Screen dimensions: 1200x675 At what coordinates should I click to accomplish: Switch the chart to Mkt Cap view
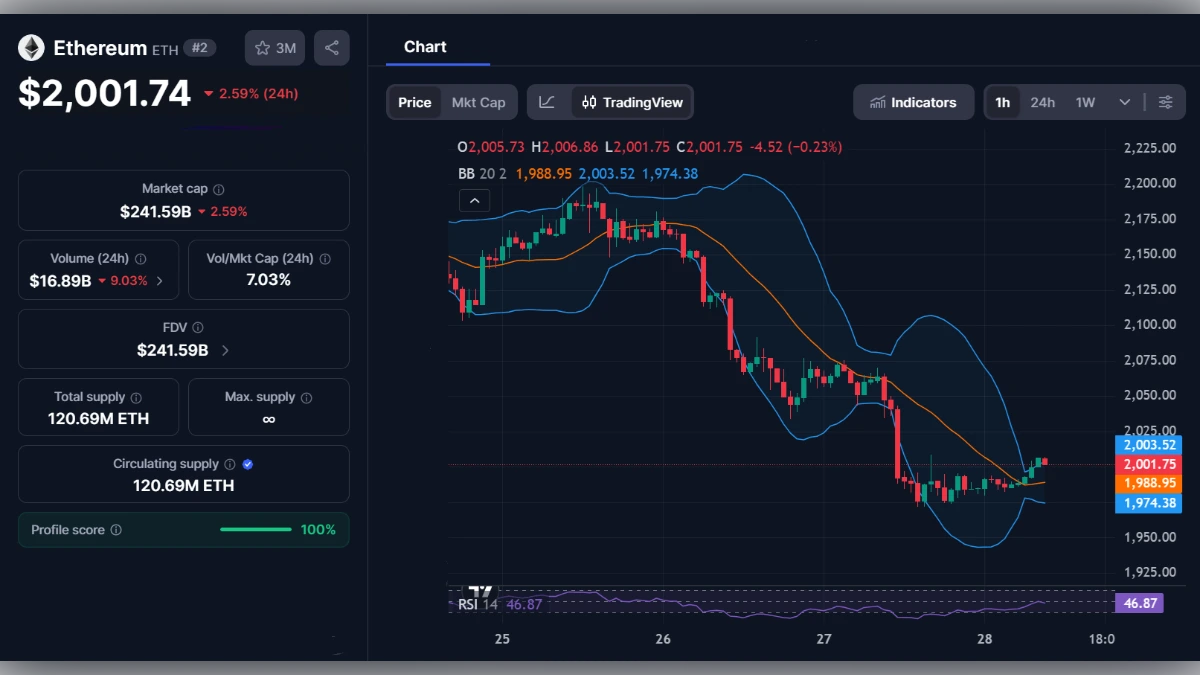(478, 101)
